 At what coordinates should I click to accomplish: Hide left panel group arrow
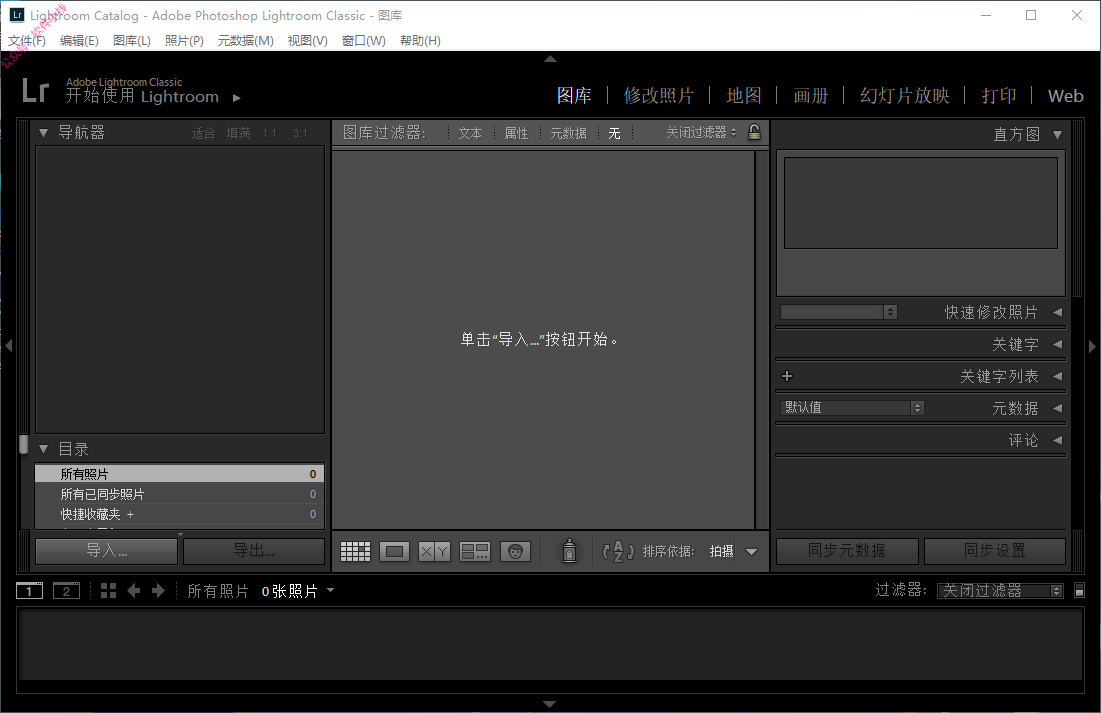tap(8, 346)
